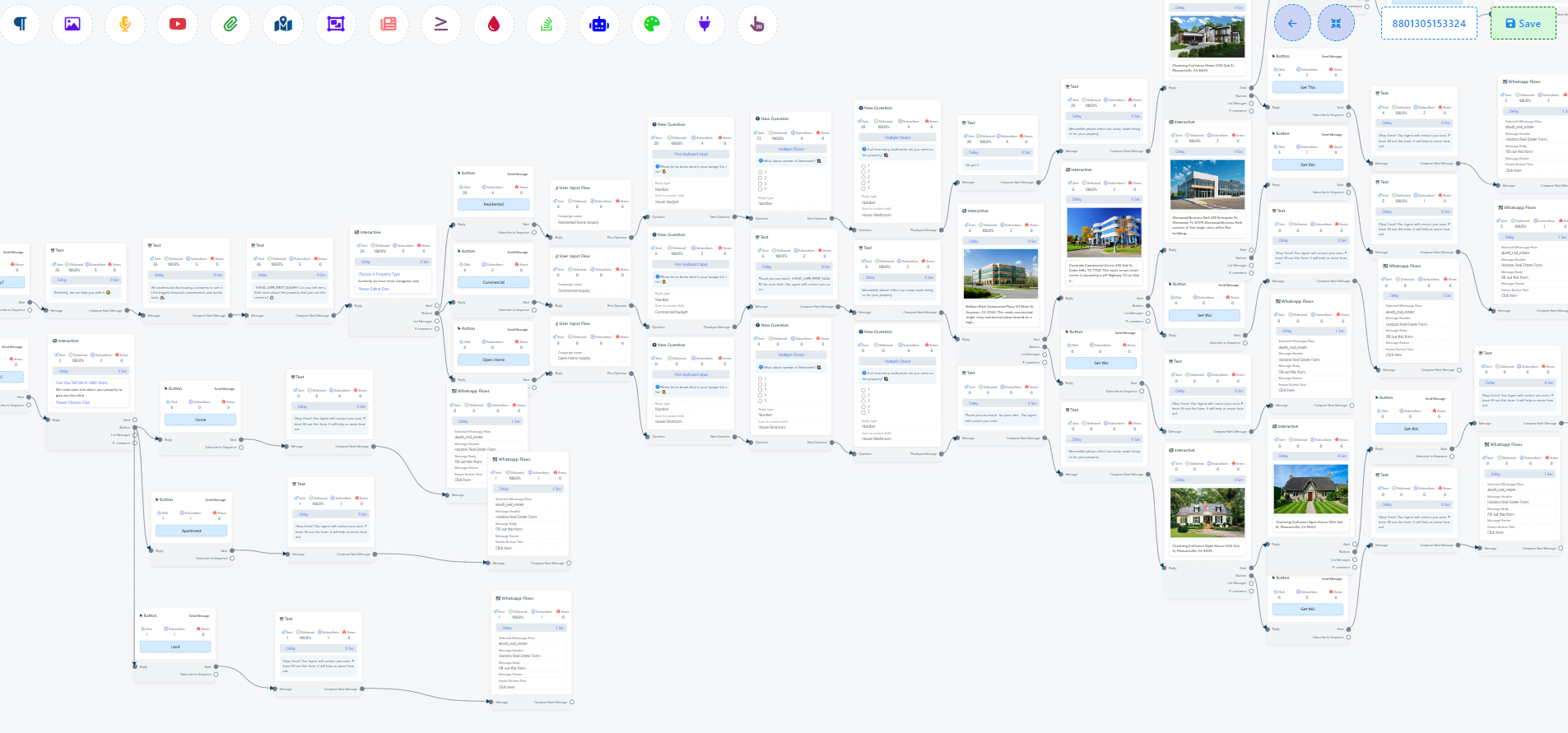This screenshot has width=1568, height=733.
Task: Open the blue glass office building photo
Action: (1104, 233)
